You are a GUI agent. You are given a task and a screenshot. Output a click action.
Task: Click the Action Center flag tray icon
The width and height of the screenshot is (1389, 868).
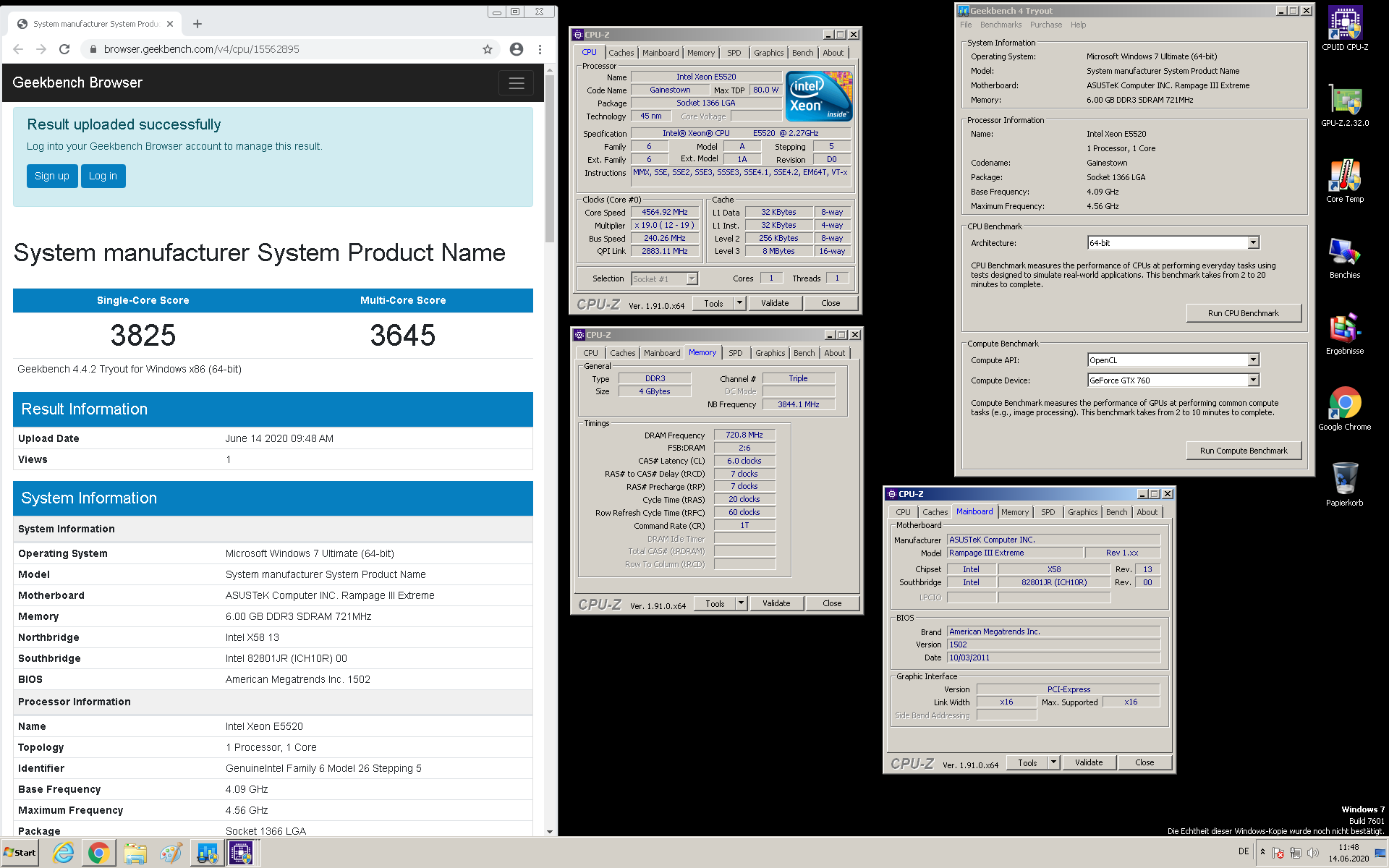click(x=1278, y=853)
